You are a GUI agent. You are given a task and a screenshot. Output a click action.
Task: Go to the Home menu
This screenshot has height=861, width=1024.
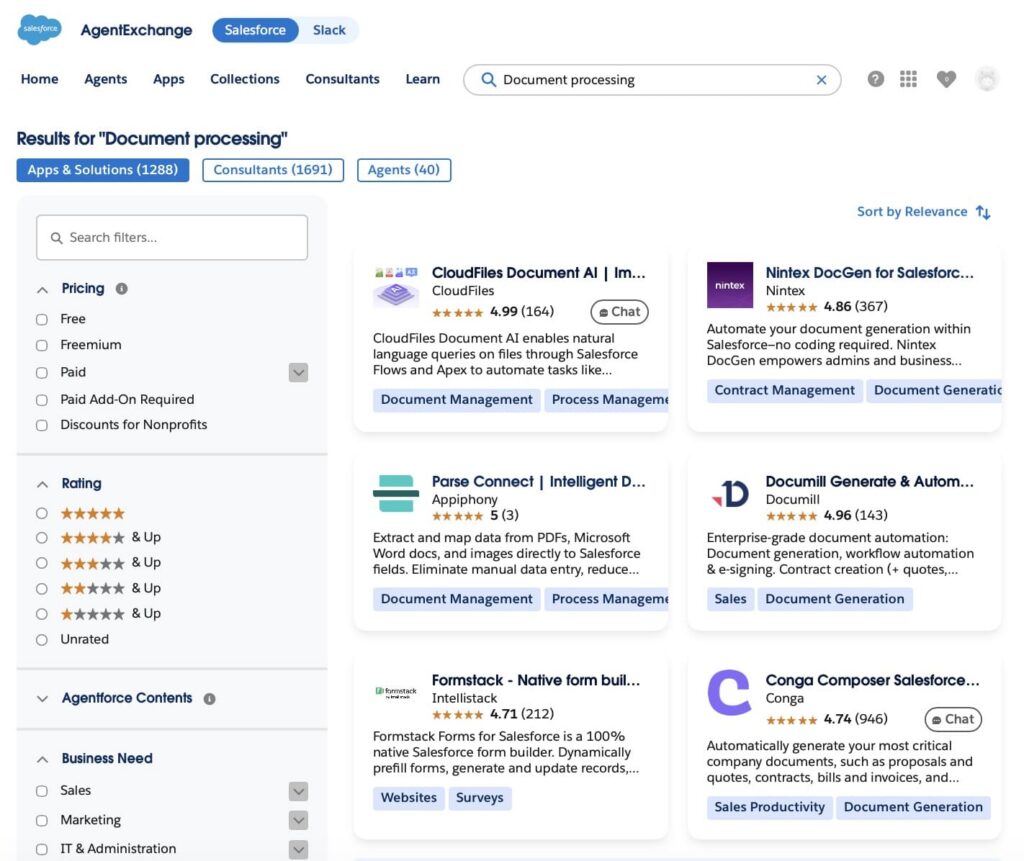pos(39,79)
